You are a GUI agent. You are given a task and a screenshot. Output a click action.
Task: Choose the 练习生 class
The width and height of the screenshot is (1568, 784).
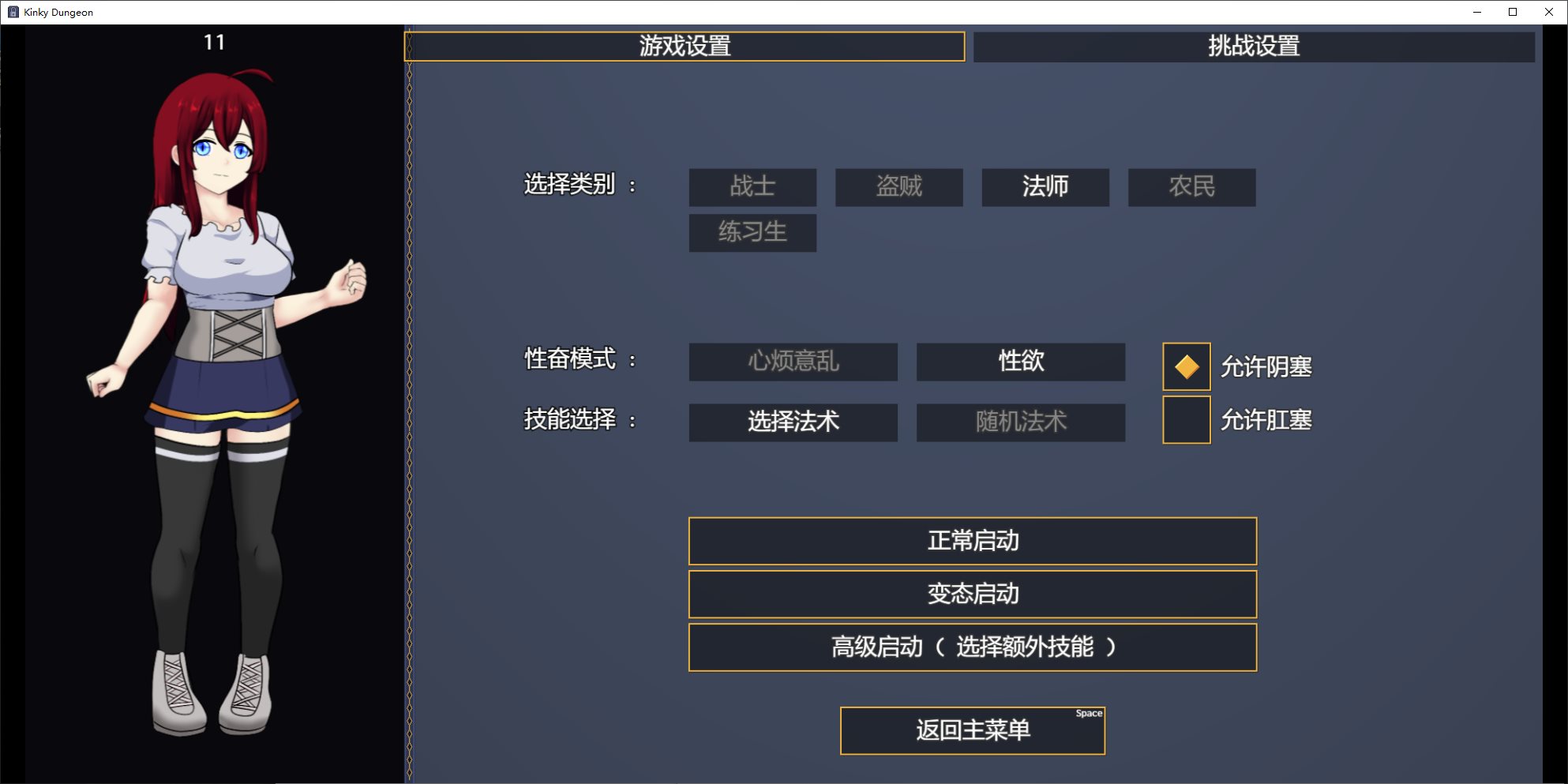click(x=752, y=233)
